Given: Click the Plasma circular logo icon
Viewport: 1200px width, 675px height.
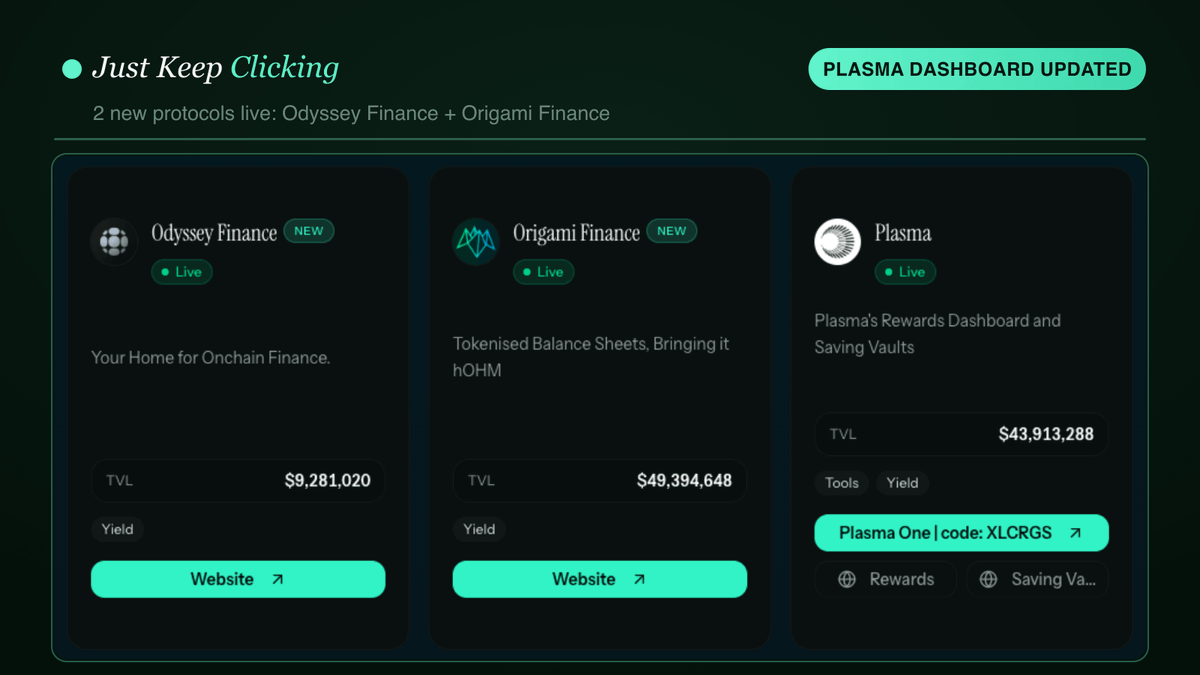Looking at the screenshot, I should (x=838, y=241).
